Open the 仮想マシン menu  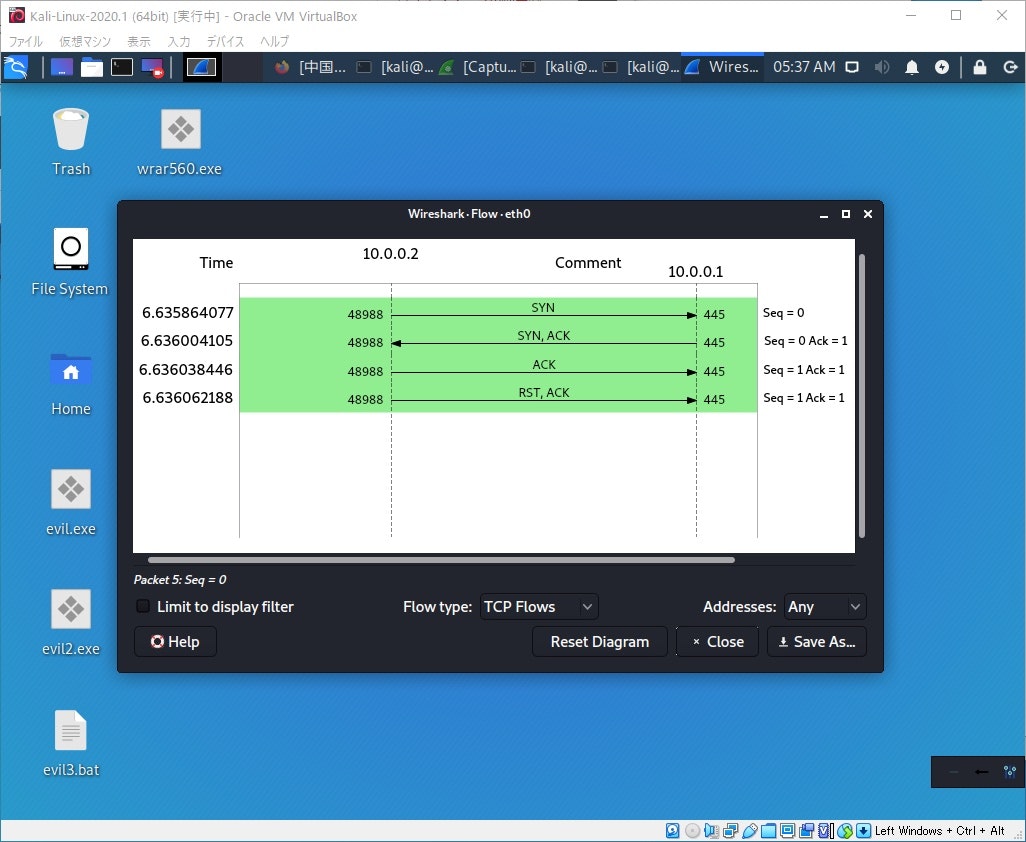pyautogui.click(x=85, y=41)
